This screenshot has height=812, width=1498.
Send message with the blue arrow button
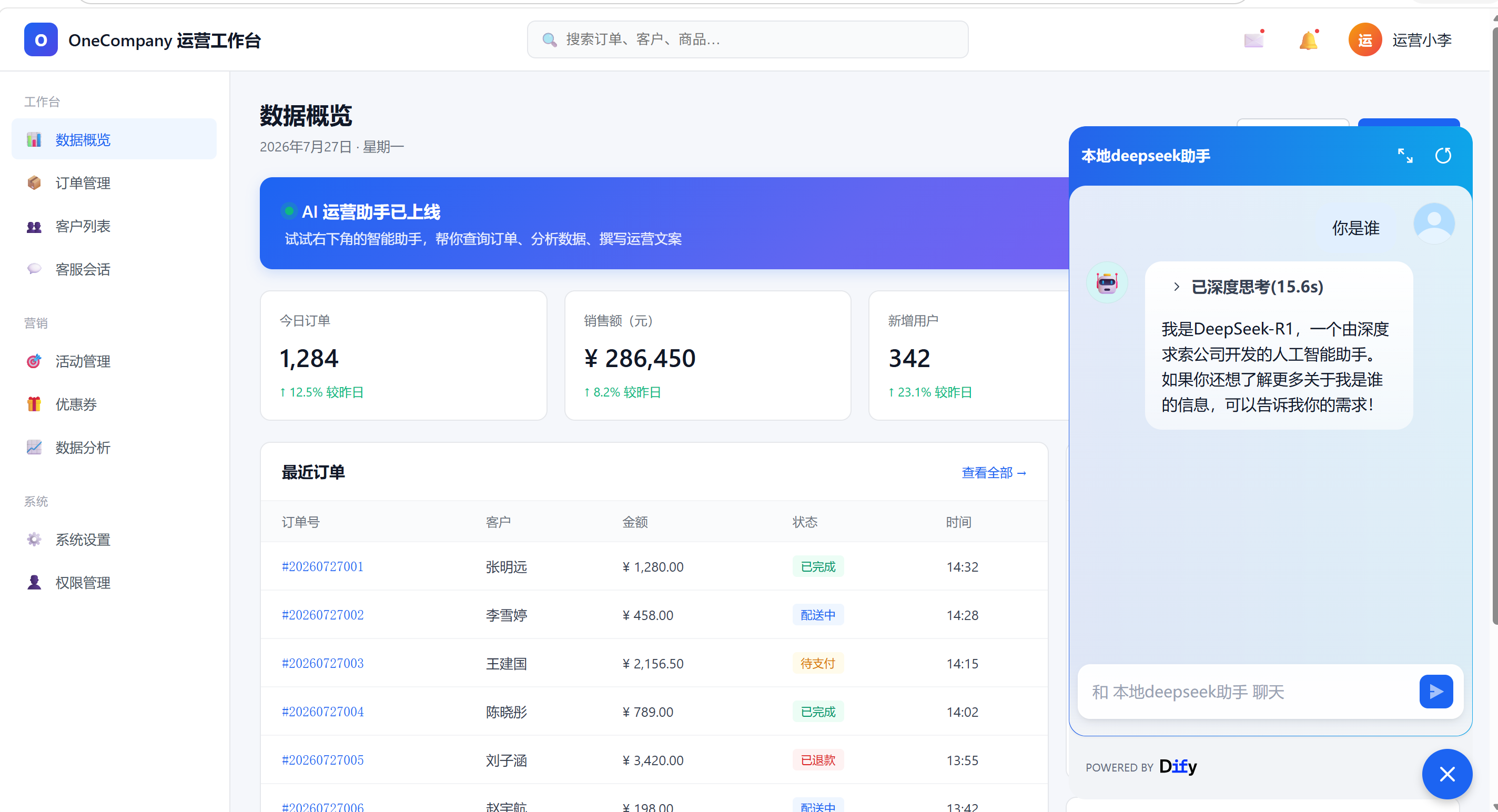(x=1436, y=691)
